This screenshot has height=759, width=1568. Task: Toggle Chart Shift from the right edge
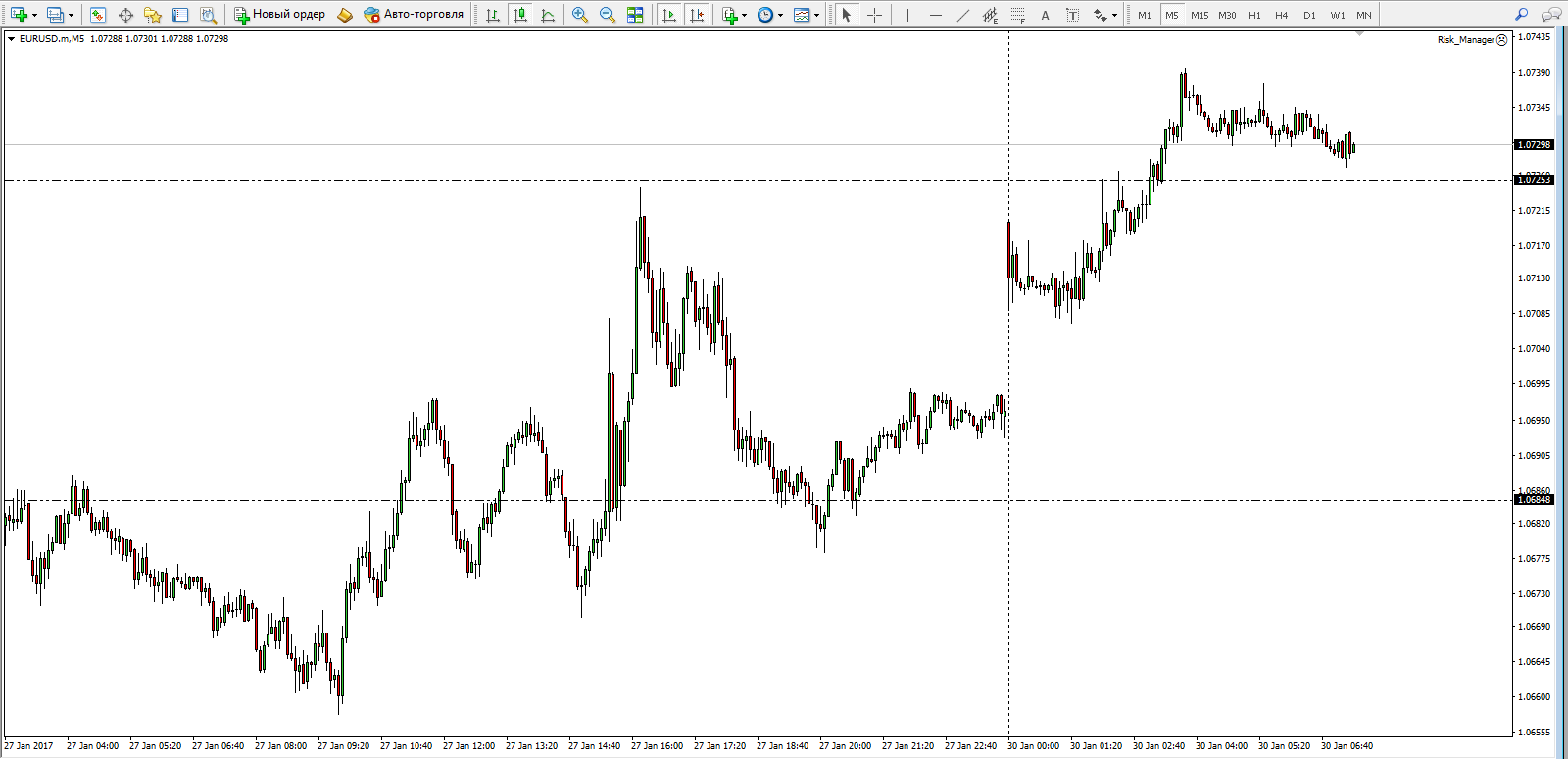point(697,15)
